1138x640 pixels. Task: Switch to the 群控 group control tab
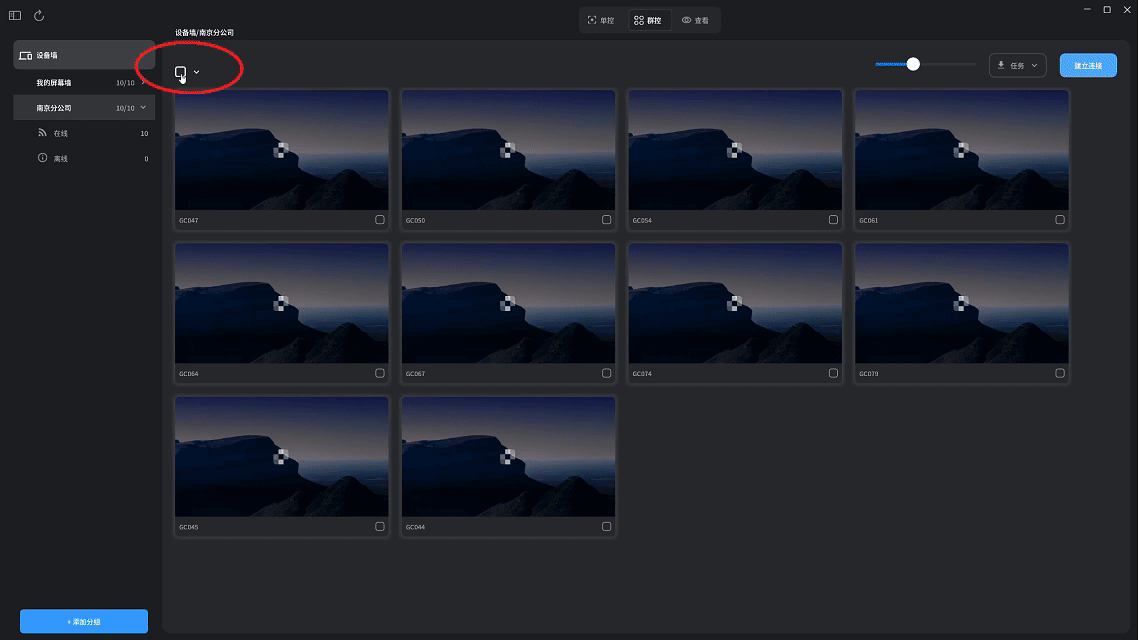pyautogui.click(x=648, y=20)
